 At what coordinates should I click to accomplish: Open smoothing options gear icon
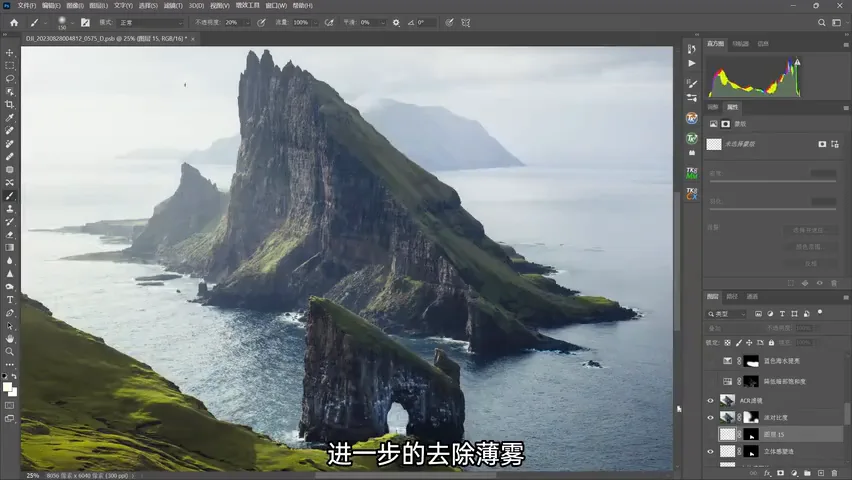click(x=396, y=23)
